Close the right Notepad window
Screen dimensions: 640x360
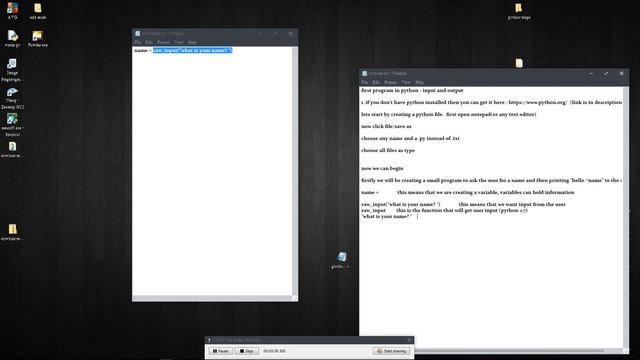point(621,73)
